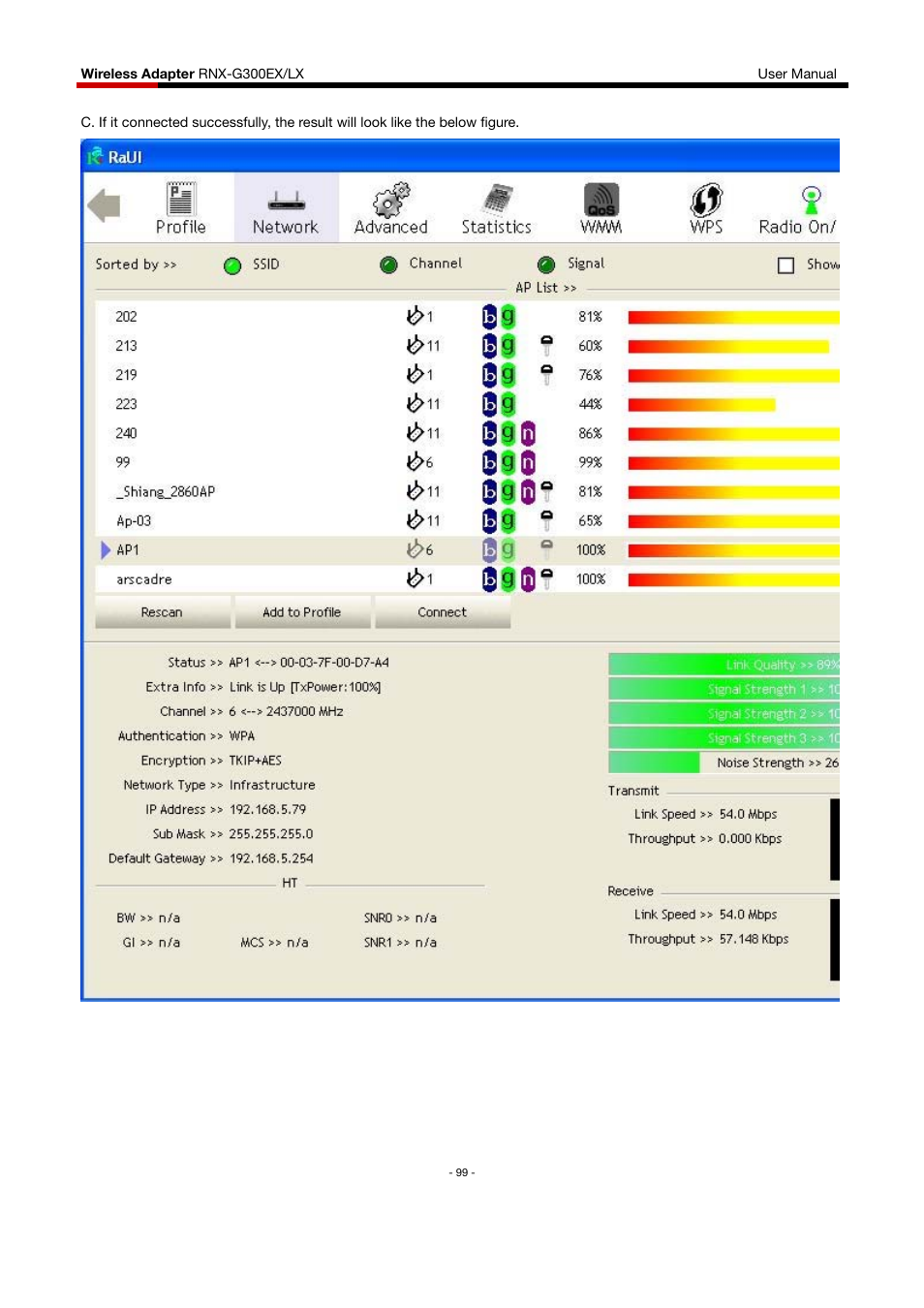Click the Signal Strength 1 bar
Viewport: 924px width, 1308px height.
[x=724, y=689]
